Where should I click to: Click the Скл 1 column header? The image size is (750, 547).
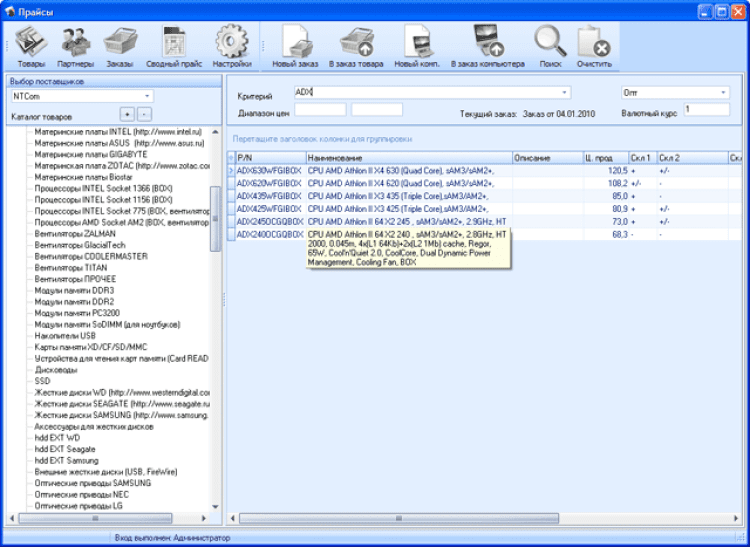coord(642,158)
